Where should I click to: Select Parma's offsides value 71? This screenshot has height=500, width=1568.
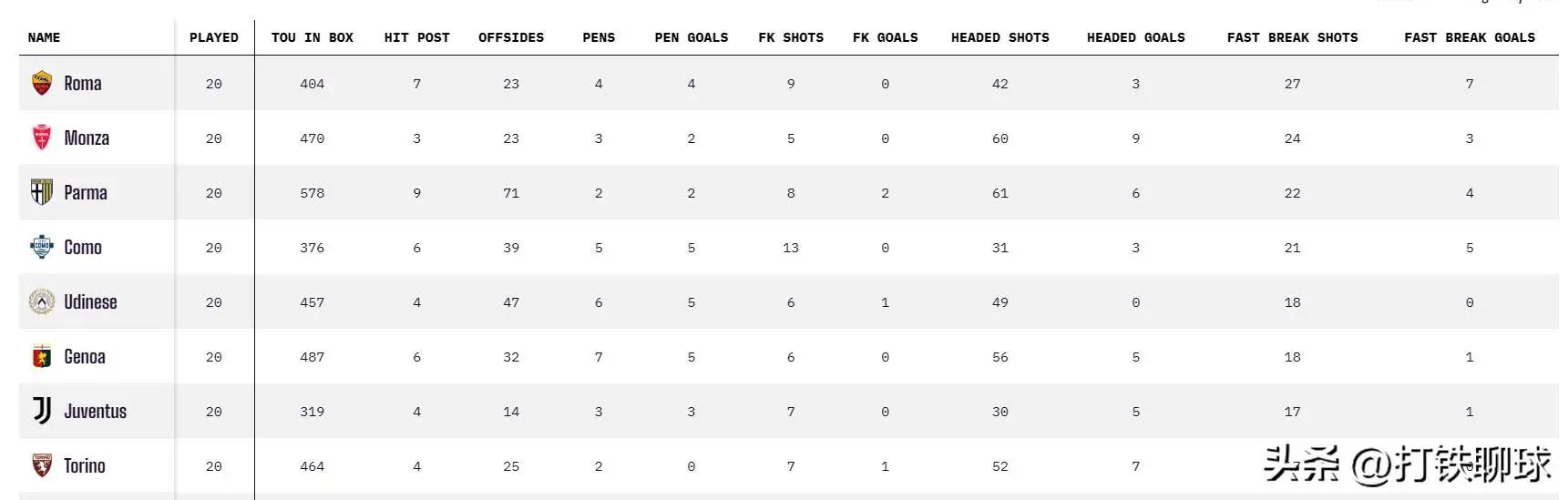click(511, 193)
